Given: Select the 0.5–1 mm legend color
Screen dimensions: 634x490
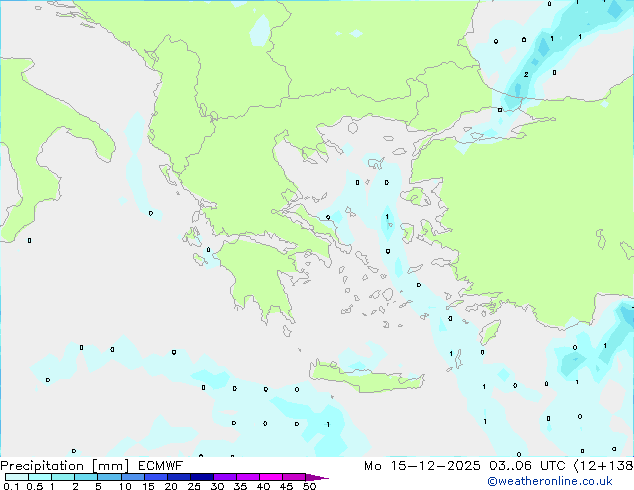Looking at the screenshot, I should (40, 477).
